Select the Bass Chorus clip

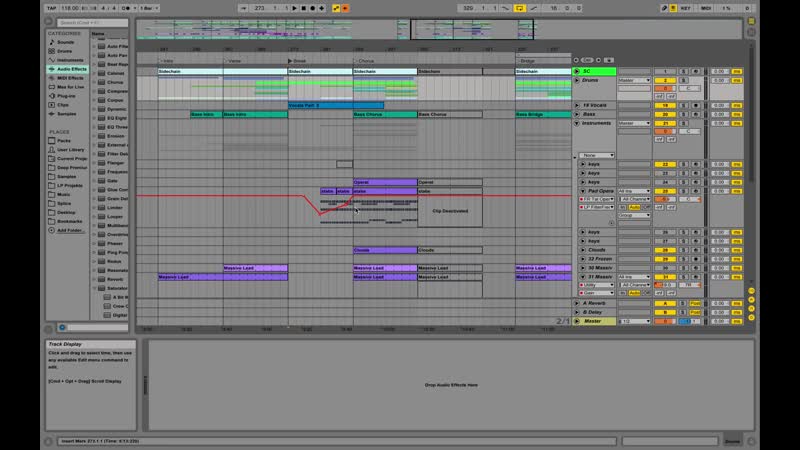[385, 114]
